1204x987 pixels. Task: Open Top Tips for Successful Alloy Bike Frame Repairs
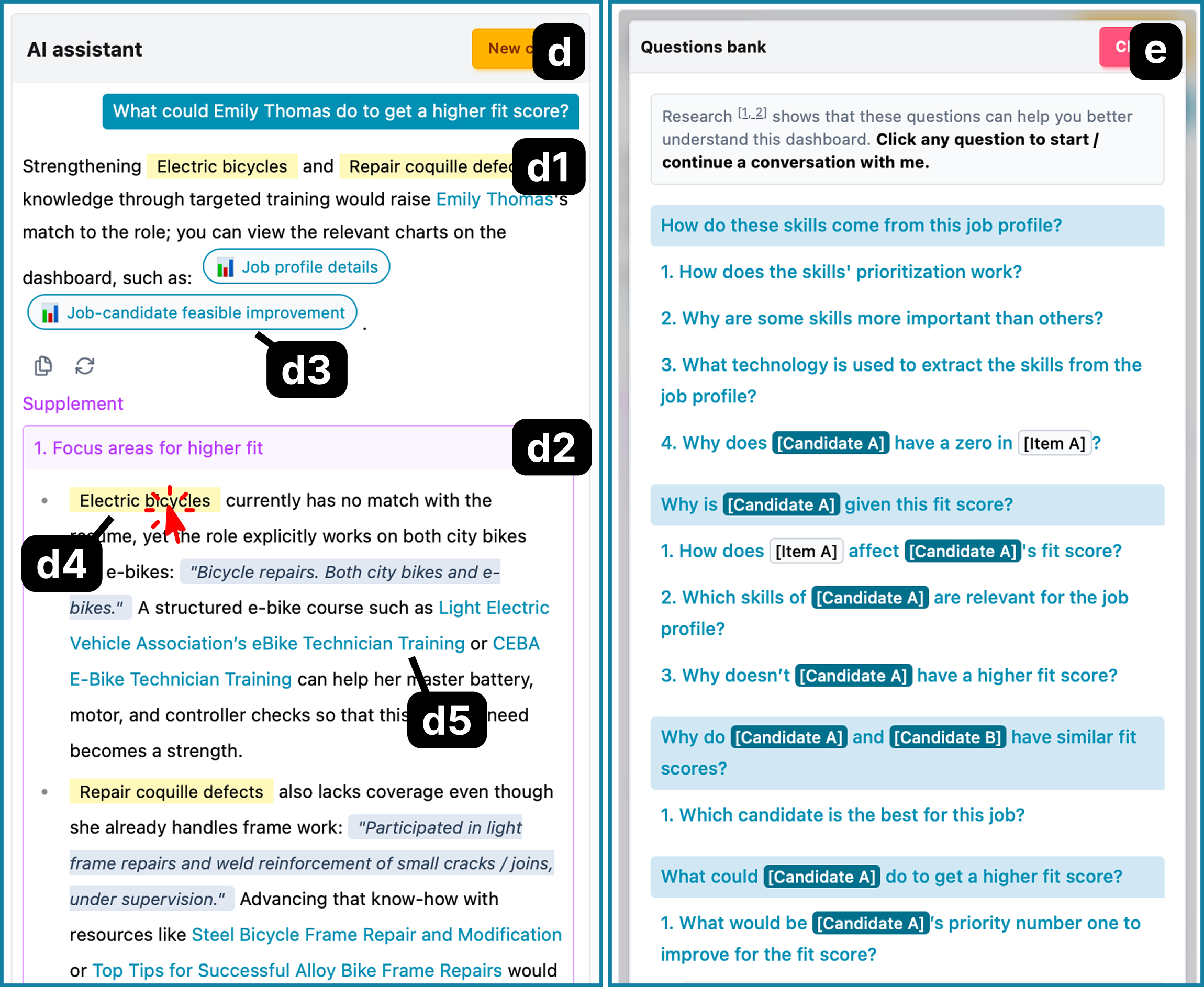pyautogui.click(x=297, y=970)
